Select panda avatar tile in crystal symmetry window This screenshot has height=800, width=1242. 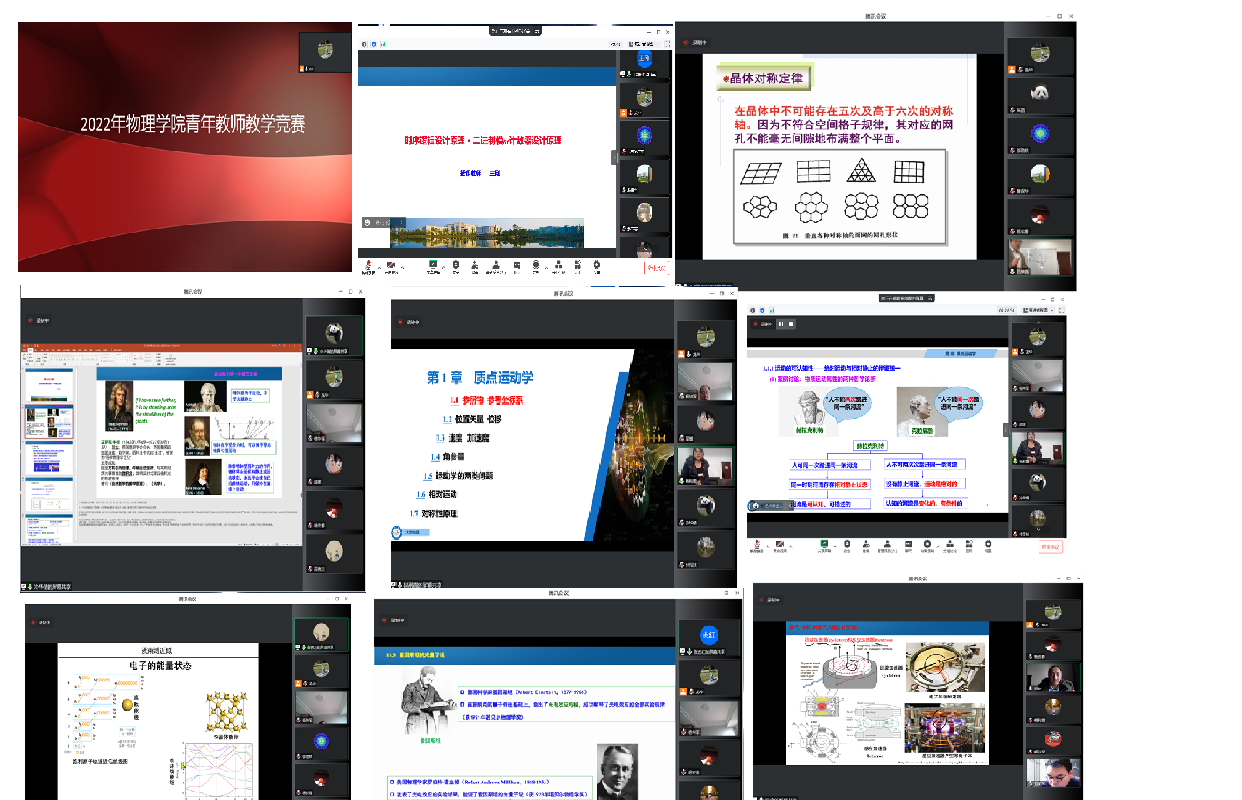[1040, 95]
